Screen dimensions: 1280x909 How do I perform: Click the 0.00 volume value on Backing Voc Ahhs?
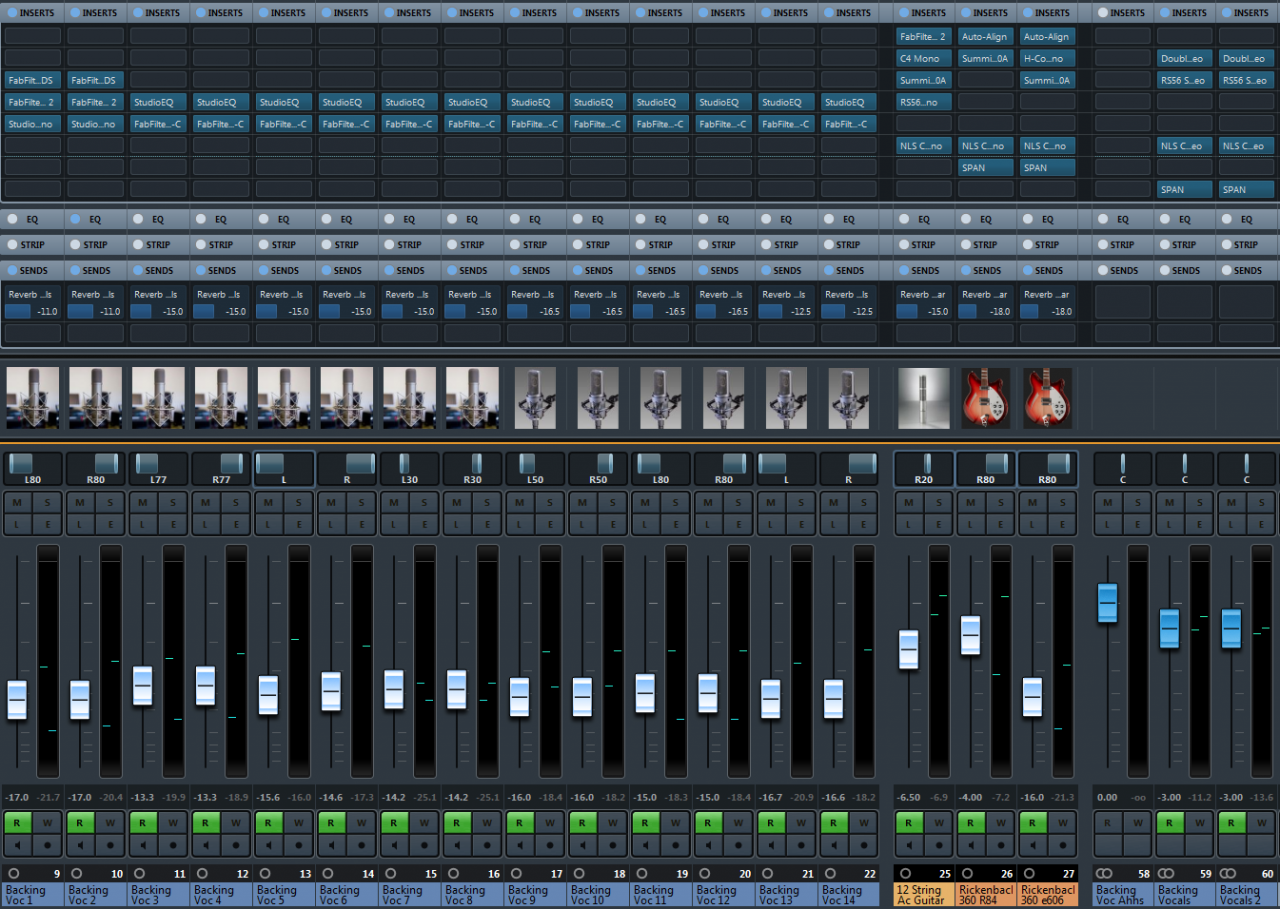[x=1107, y=798]
